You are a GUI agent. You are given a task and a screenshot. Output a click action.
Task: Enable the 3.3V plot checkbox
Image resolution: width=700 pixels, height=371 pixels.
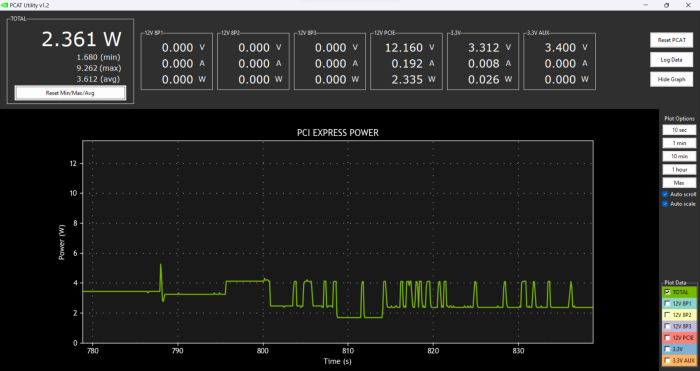pos(667,349)
